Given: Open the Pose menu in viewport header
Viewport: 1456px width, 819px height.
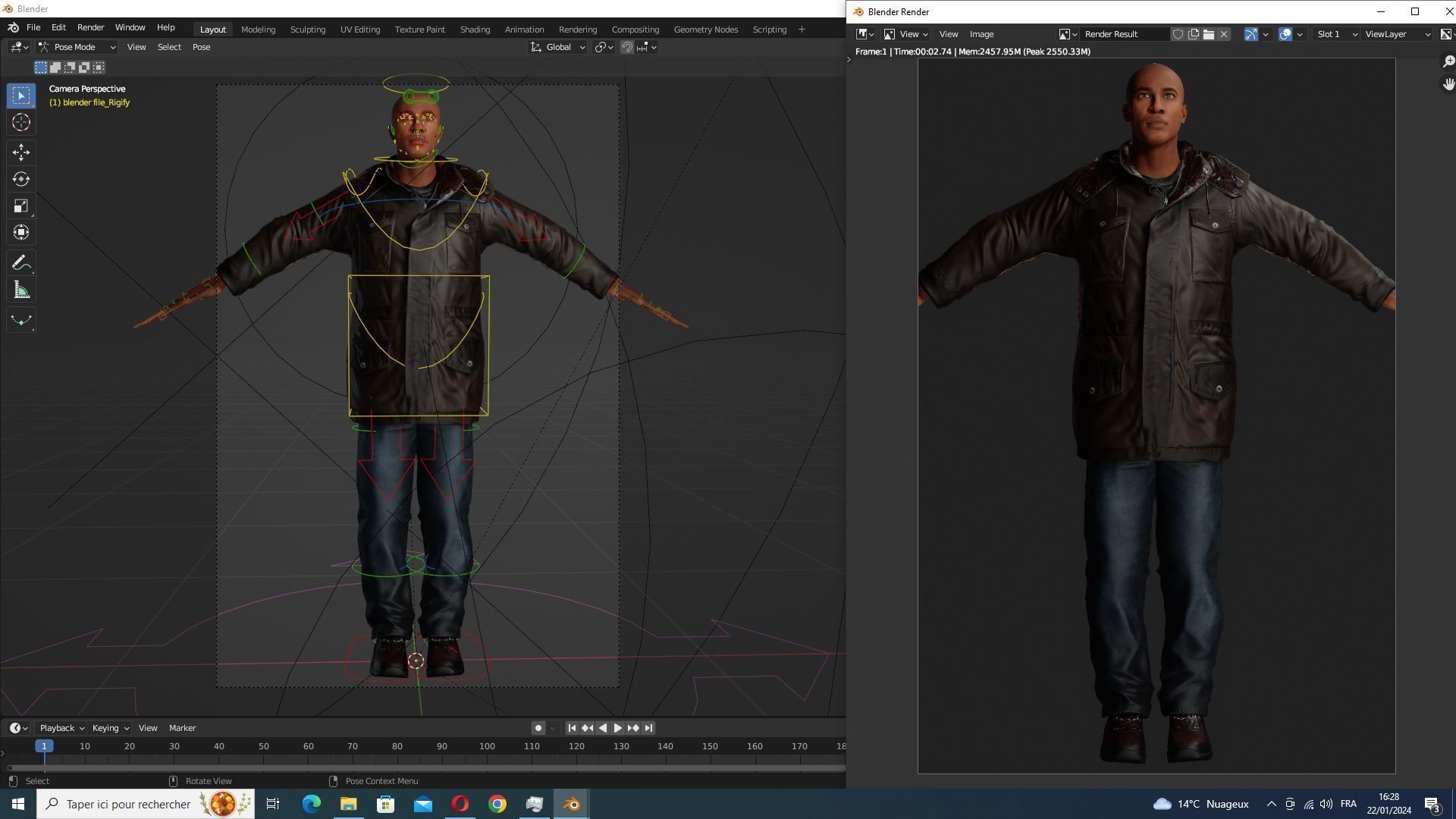Looking at the screenshot, I should coord(201,47).
